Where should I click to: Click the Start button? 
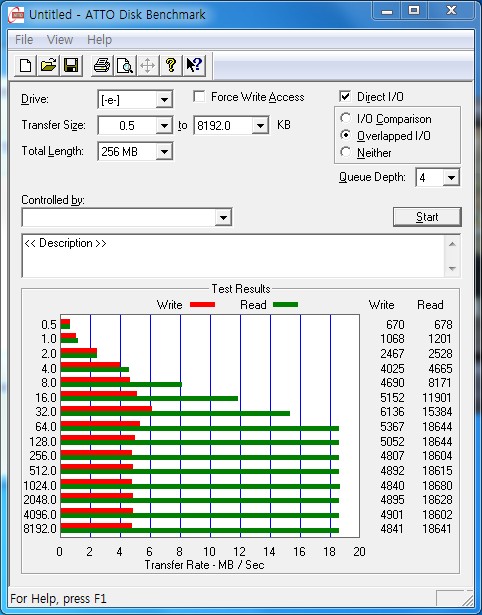pyautogui.click(x=427, y=217)
